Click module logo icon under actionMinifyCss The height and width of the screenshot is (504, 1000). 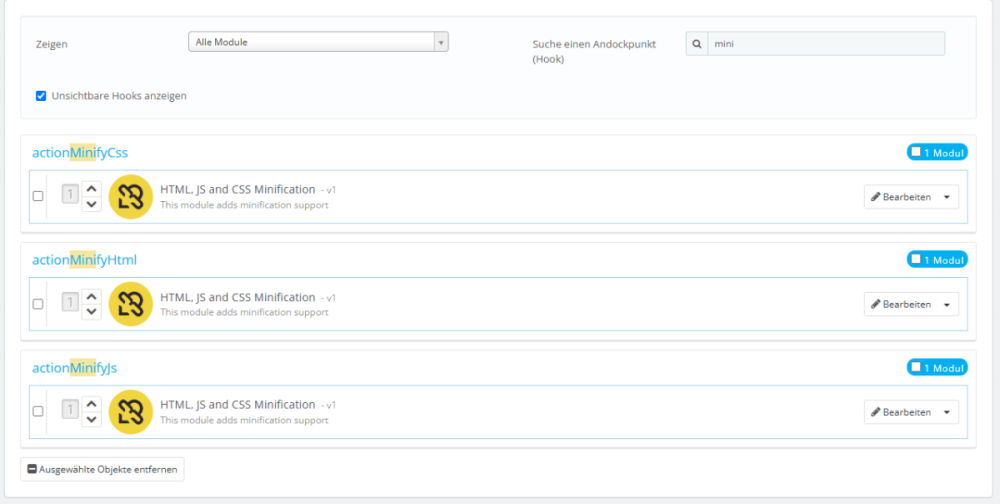[x=130, y=196]
